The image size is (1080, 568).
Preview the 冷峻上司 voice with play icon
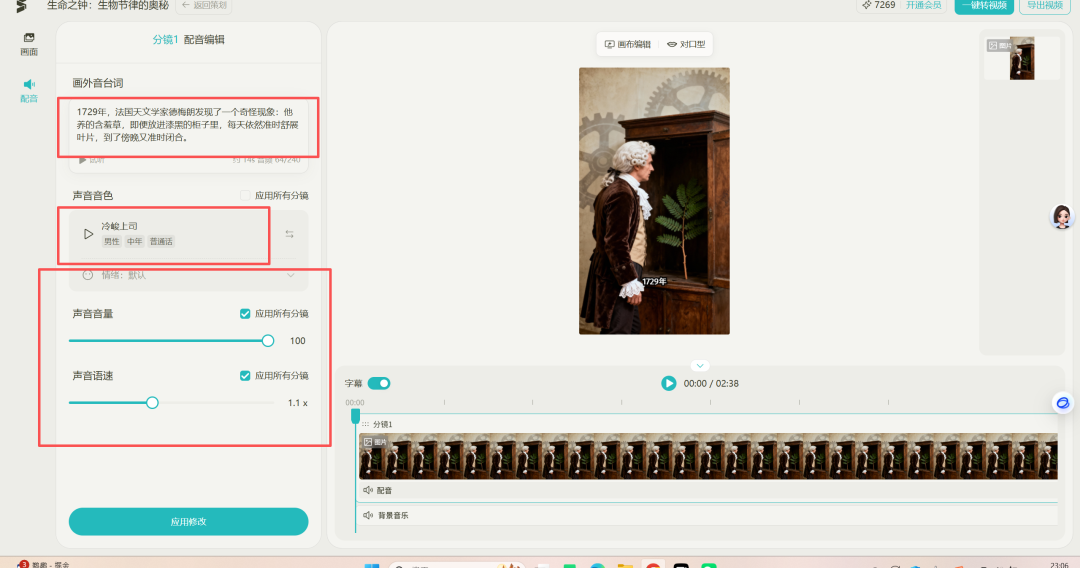click(88, 234)
